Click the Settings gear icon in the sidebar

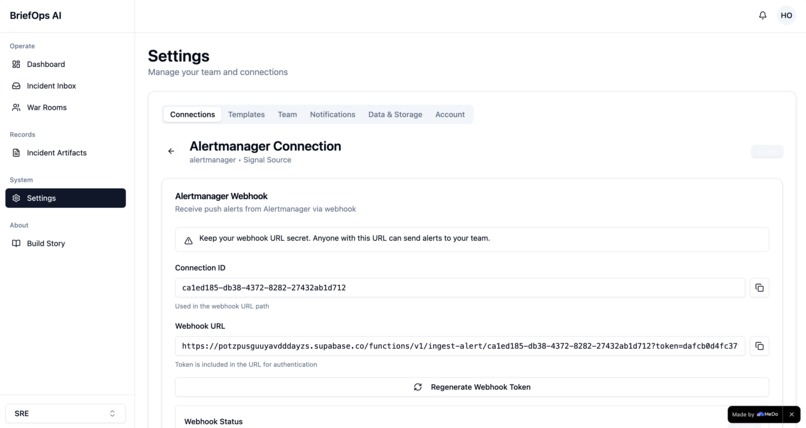(16, 198)
